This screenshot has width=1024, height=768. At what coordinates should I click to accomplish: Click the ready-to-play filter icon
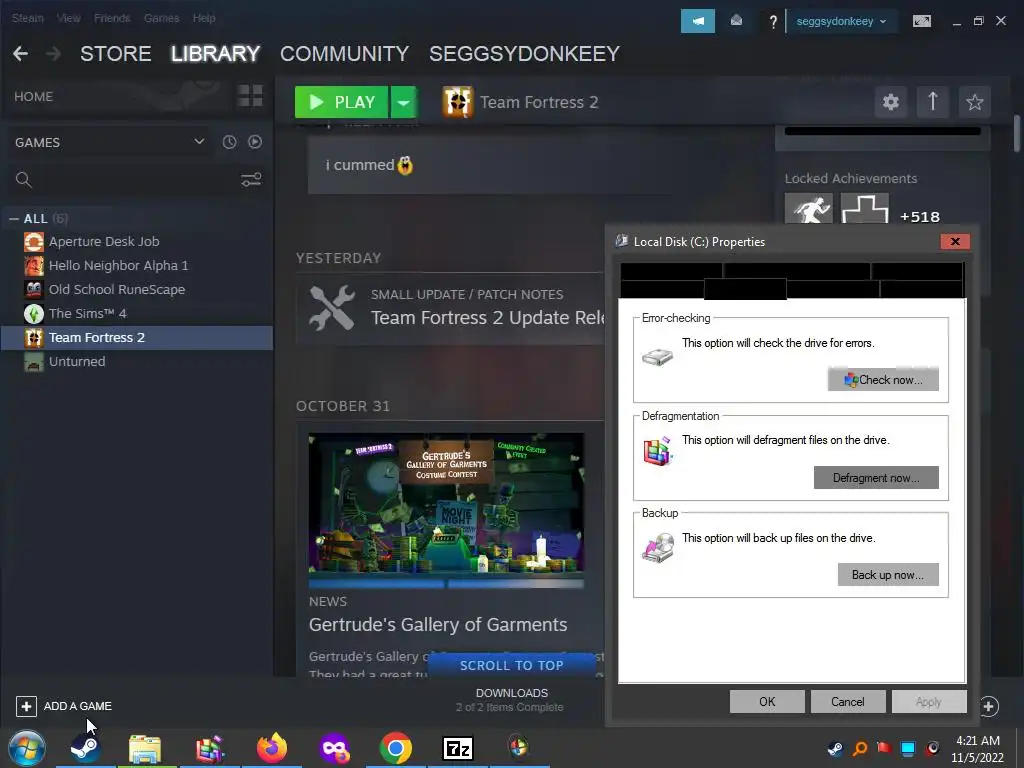tap(255, 142)
